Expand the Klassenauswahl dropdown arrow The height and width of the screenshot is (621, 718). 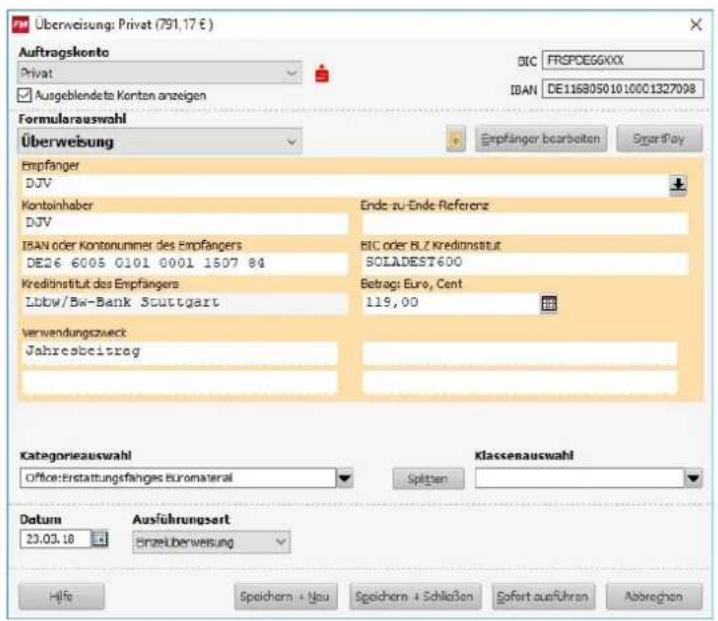694,479
